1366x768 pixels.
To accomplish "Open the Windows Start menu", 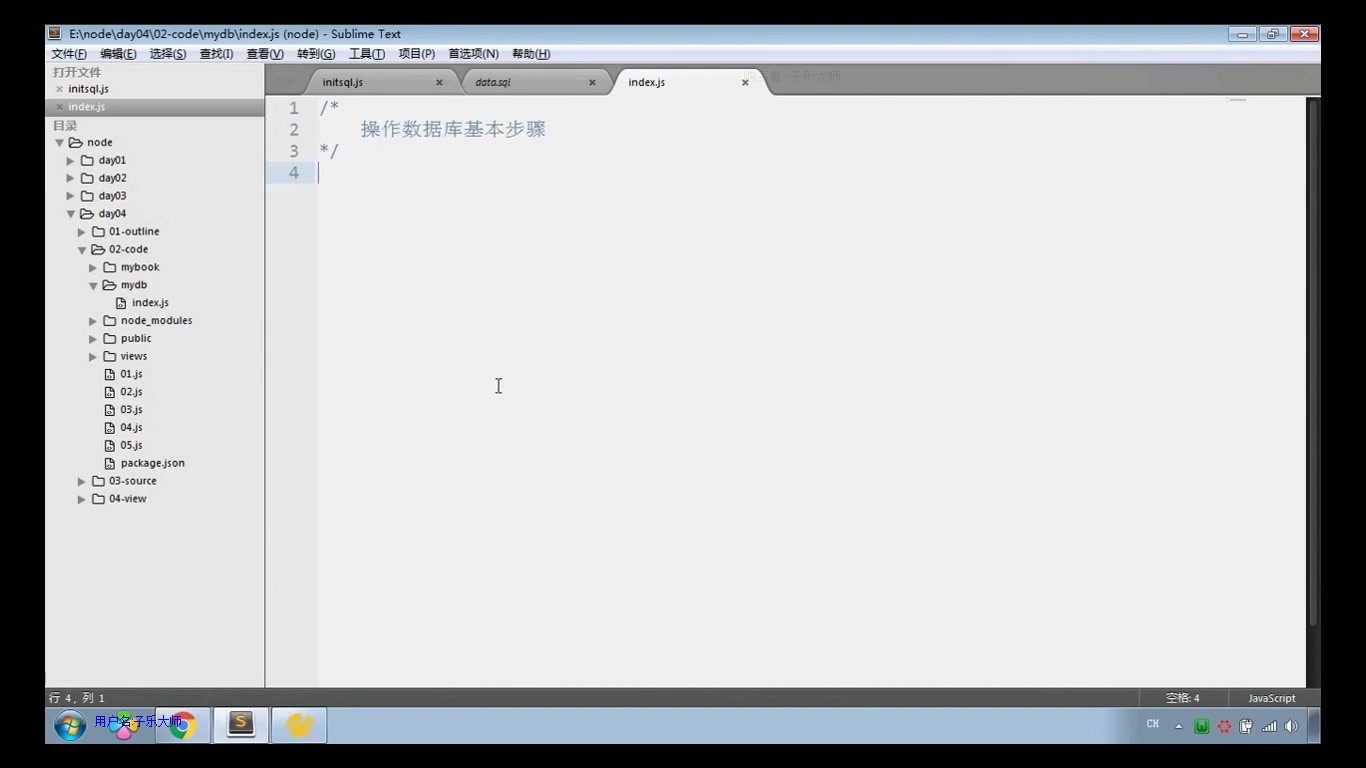I will (70, 726).
